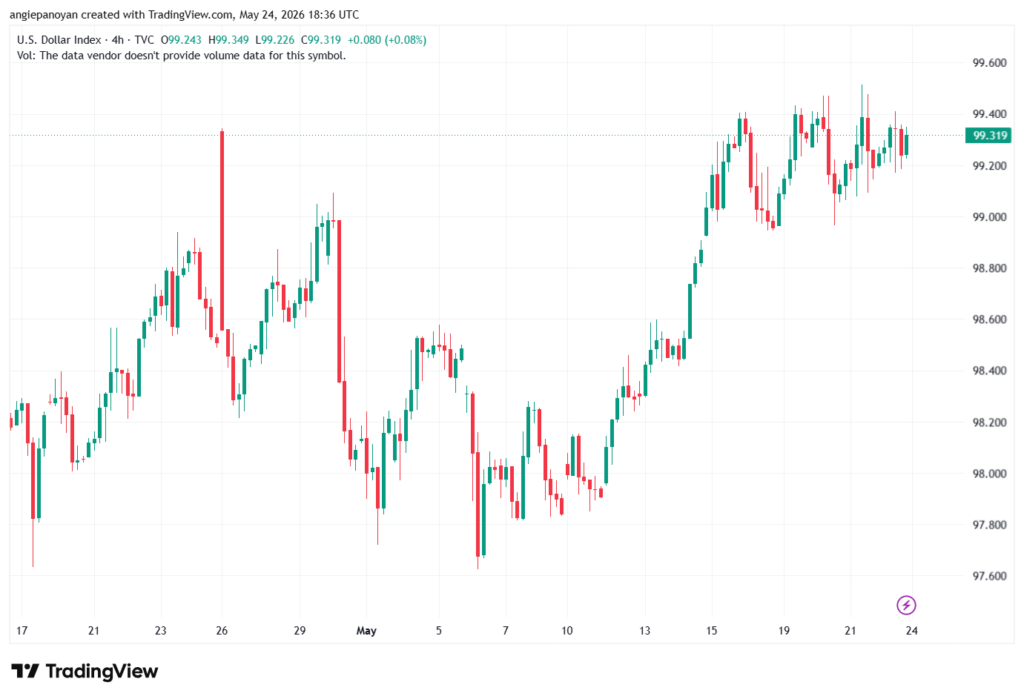Click the TVC source label

point(144,40)
